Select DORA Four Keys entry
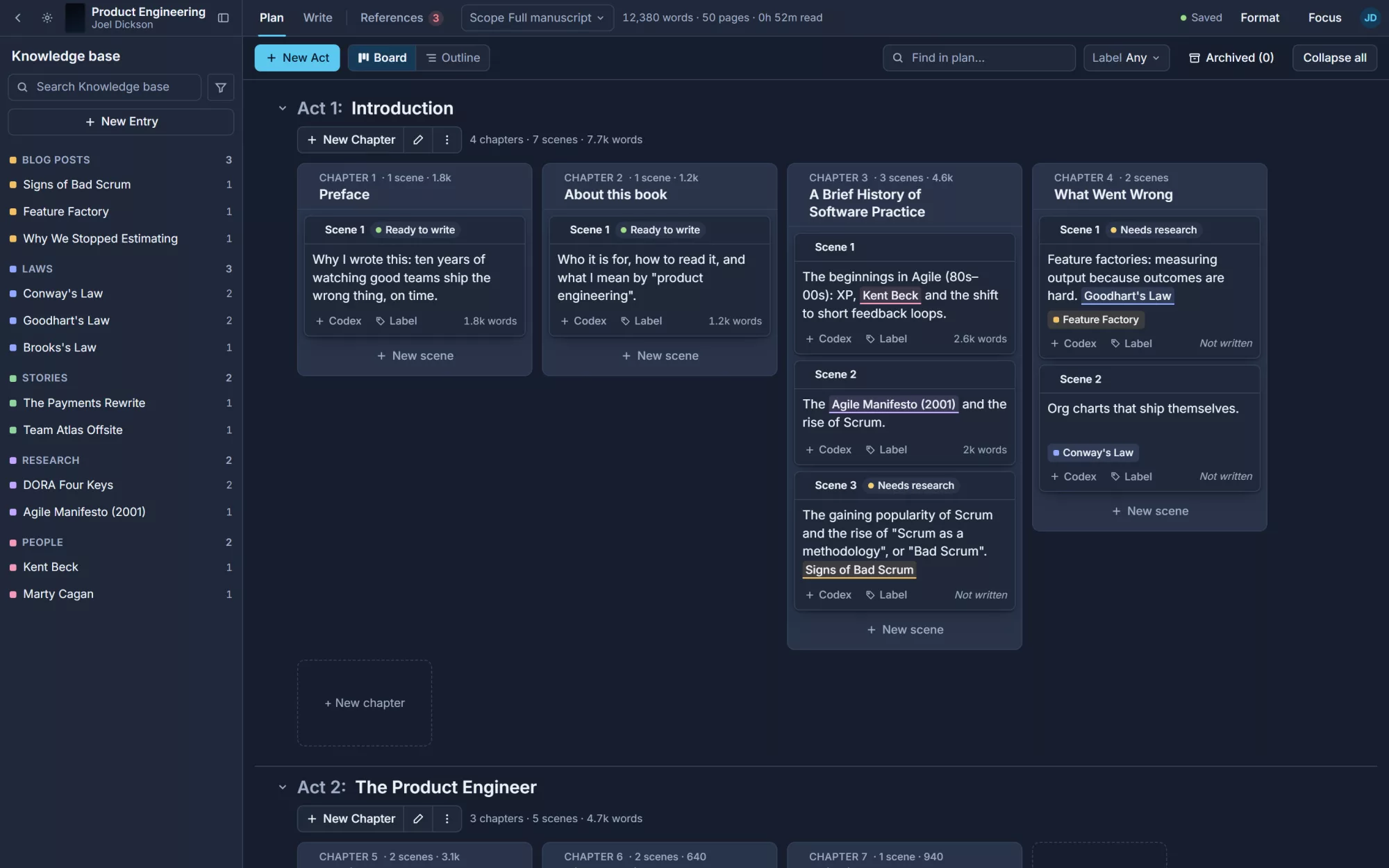Screen dimensions: 1389x868 click(121, 485)
